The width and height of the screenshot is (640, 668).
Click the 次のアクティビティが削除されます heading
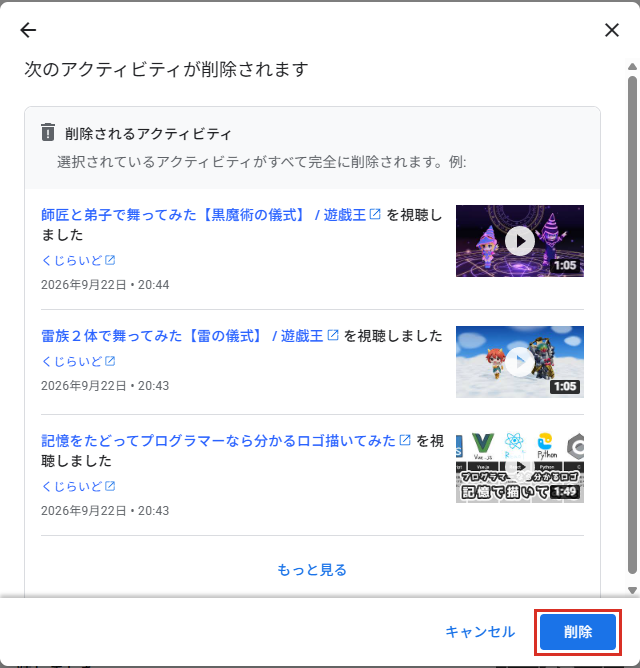166,69
